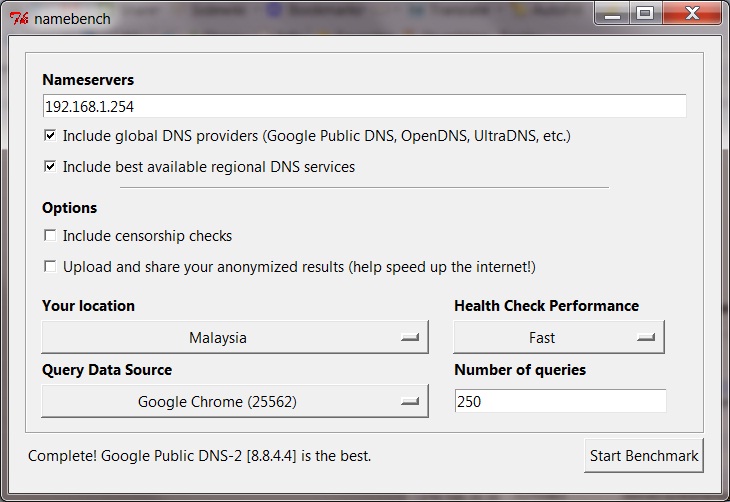The image size is (730, 502).
Task: Click the Number of queries field
Action: [560, 401]
